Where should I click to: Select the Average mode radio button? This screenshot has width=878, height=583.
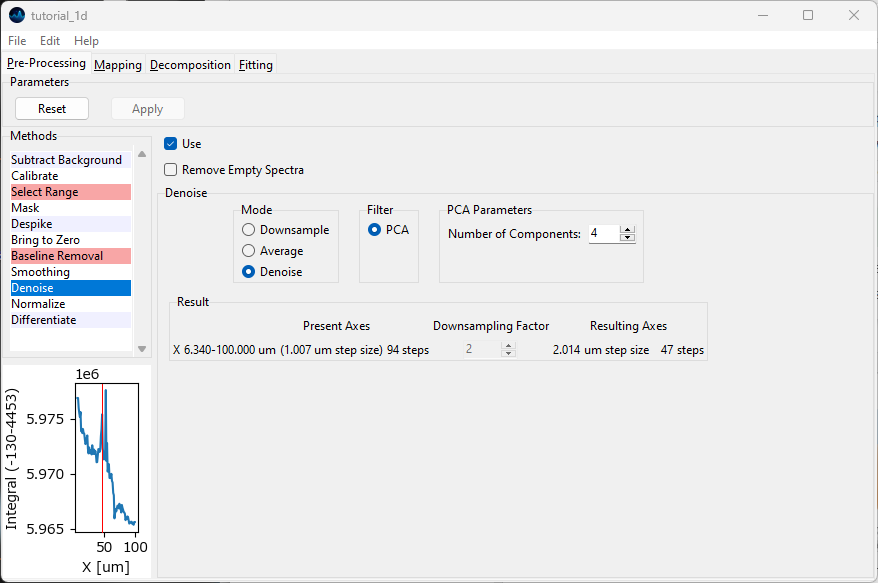pos(249,251)
